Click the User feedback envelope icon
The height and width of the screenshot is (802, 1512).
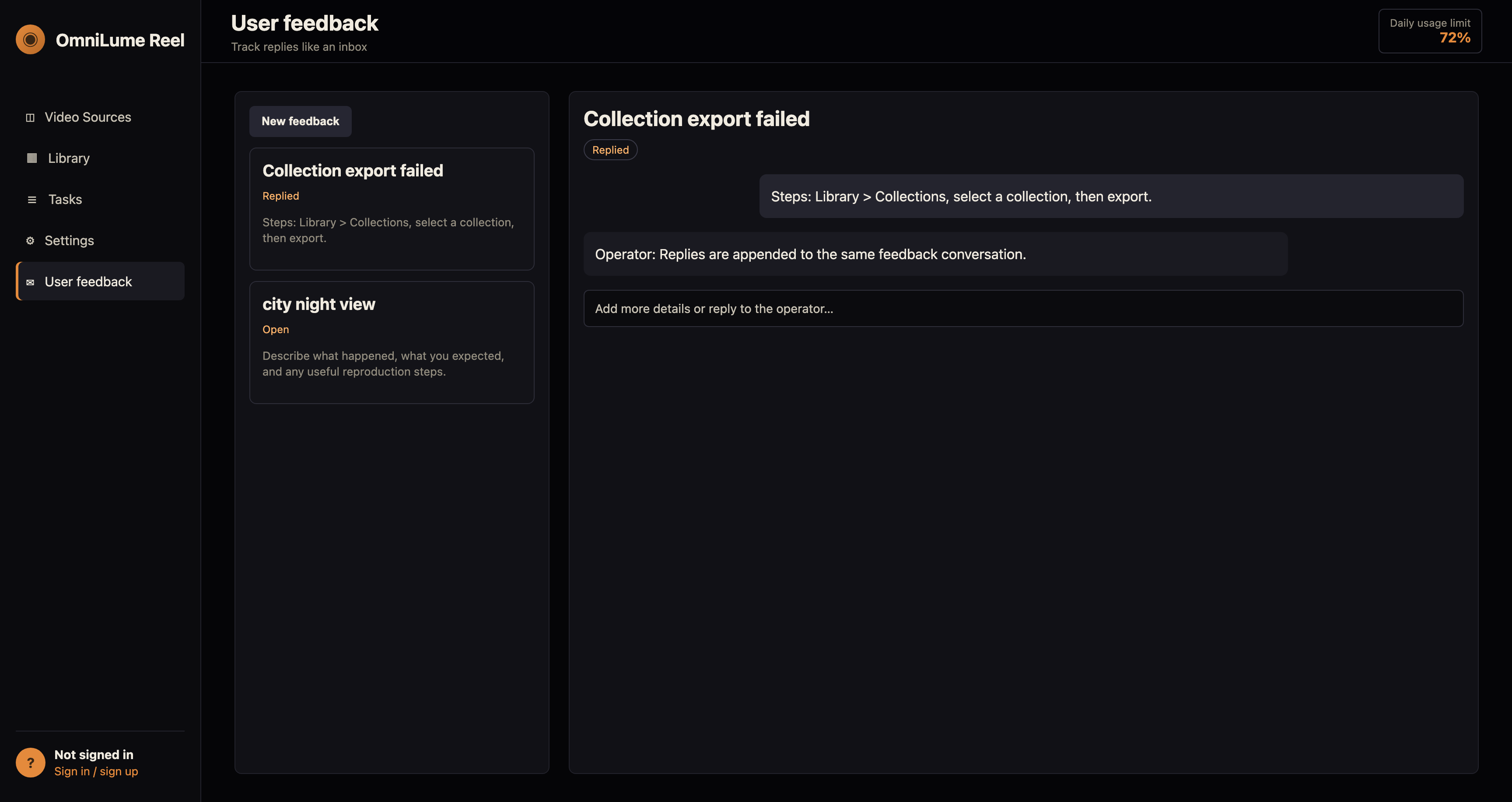30,282
